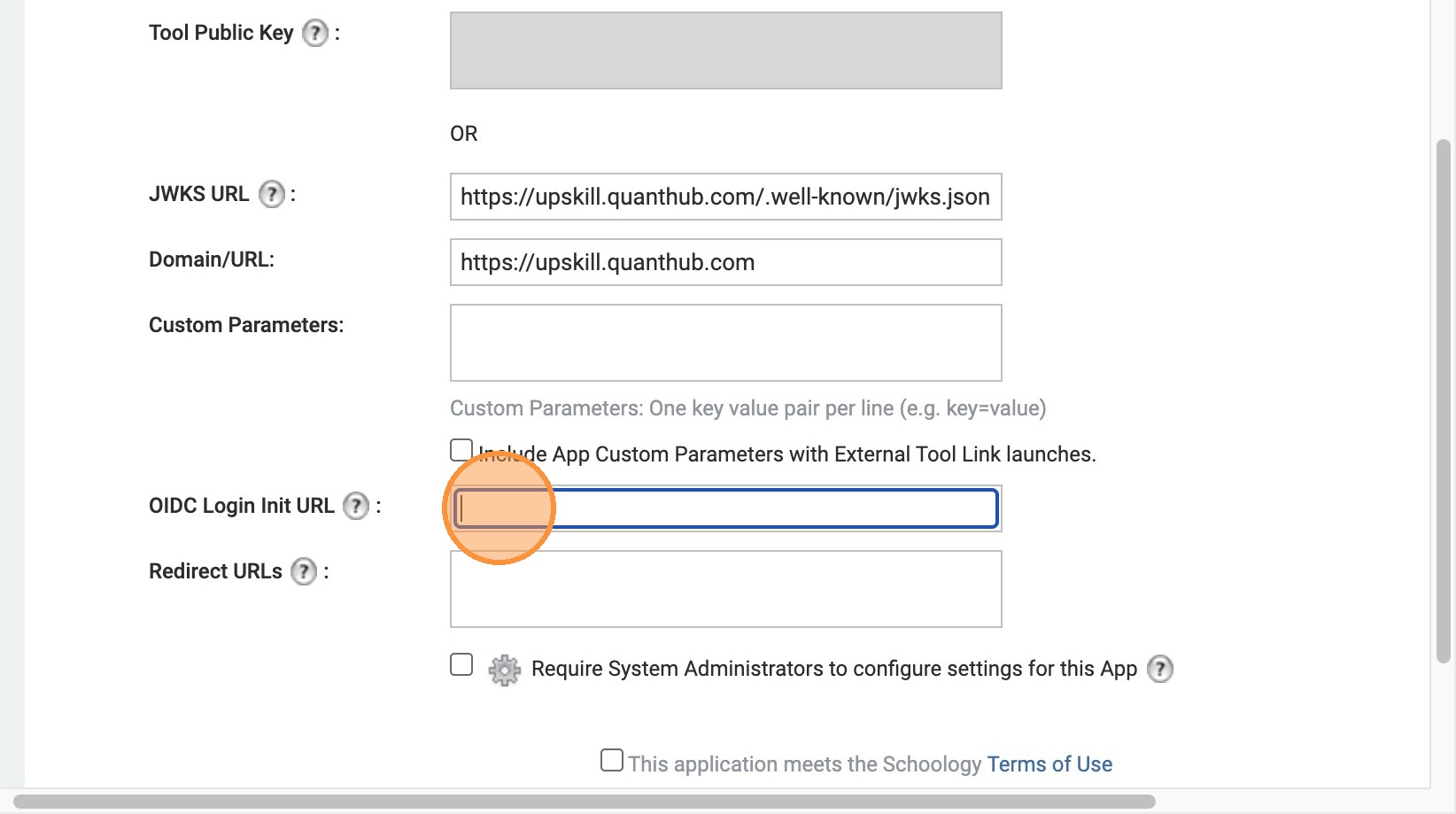Screen dimensions: 1456x814
Task: Click the OIDC Login Init URL help icon
Action: (356, 507)
